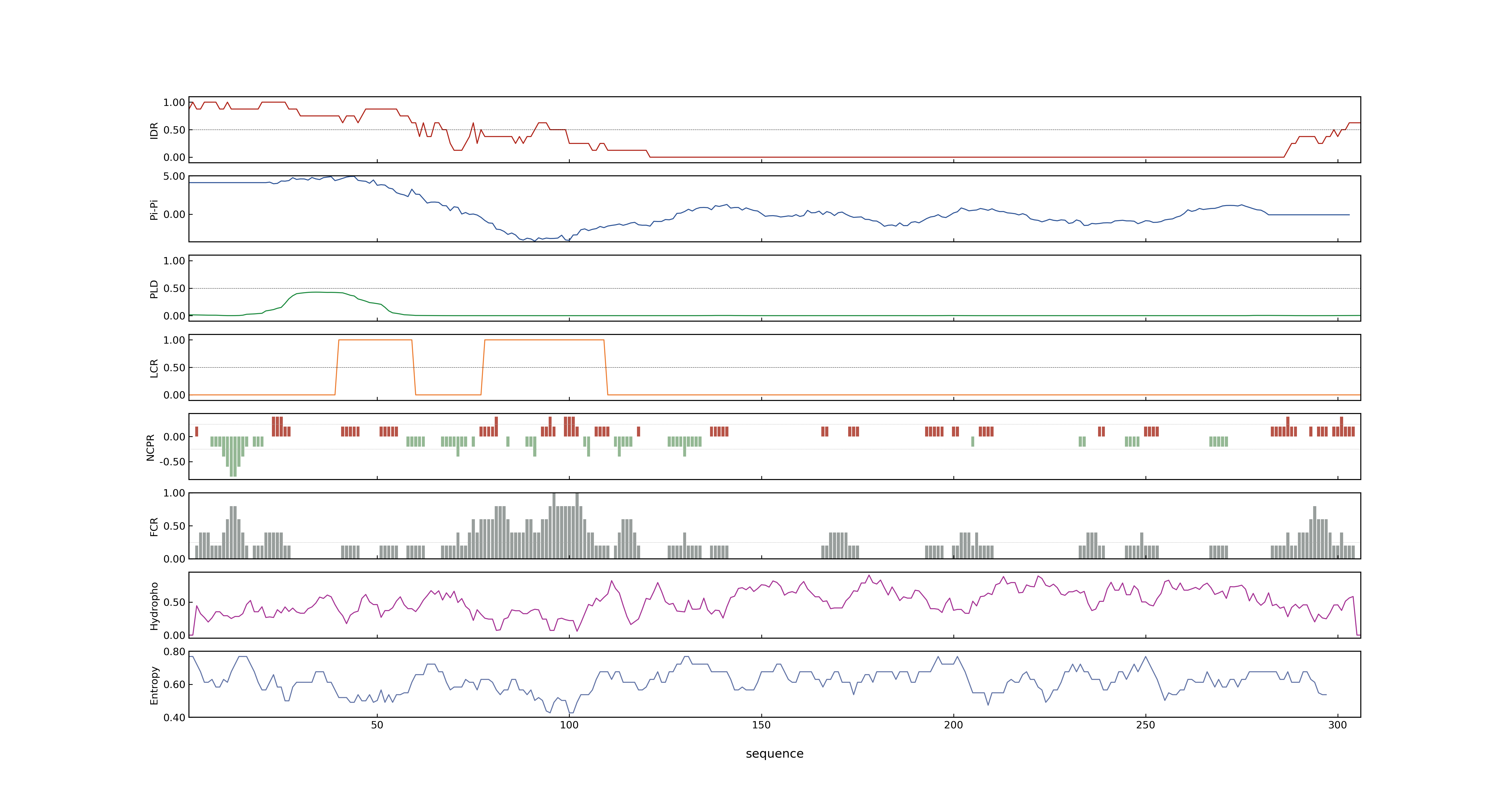Click the IDR y-axis label
The width and height of the screenshot is (1512, 806).
154,130
